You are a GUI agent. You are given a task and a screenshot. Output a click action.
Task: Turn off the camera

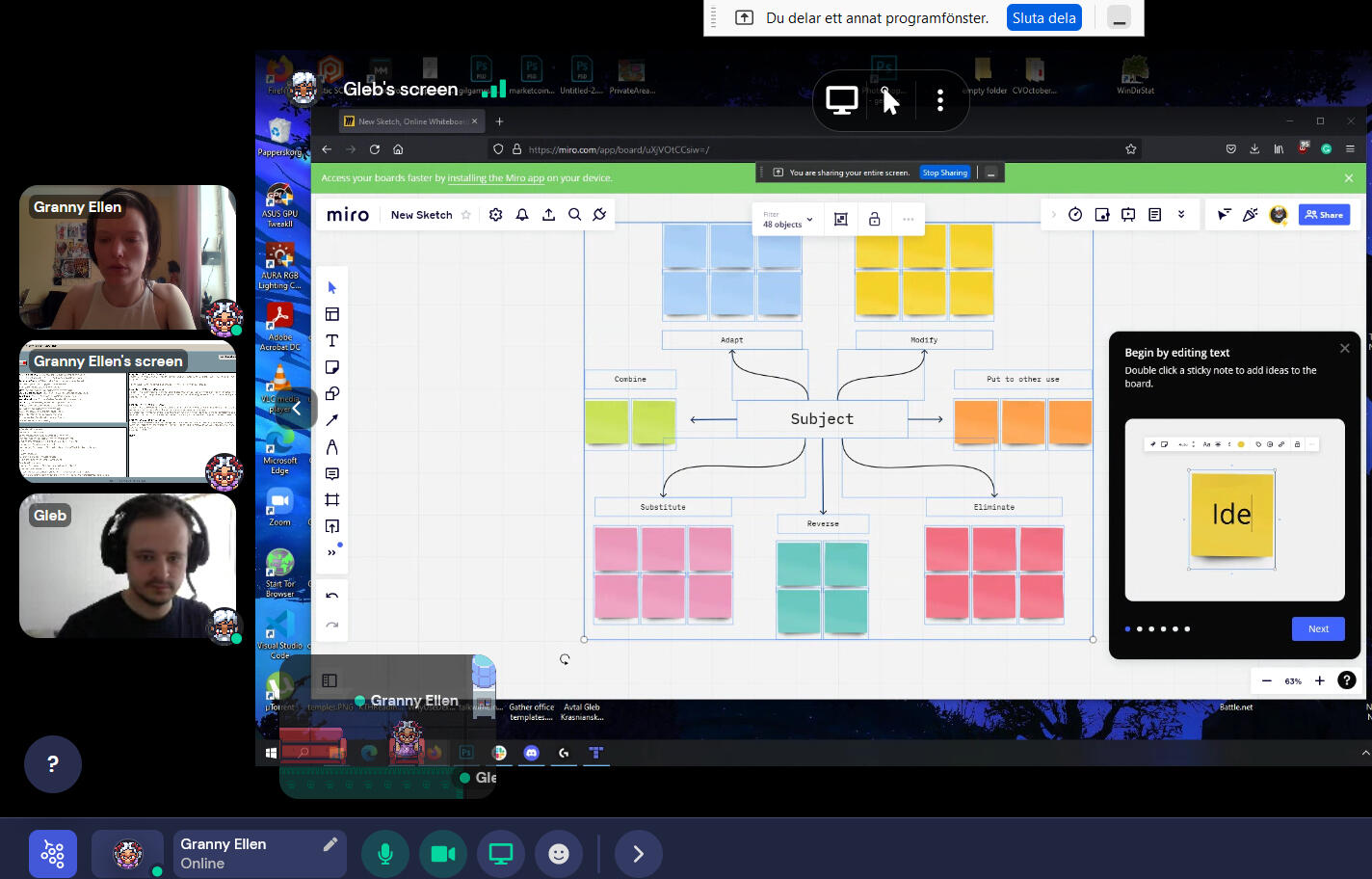tap(443, 854)
